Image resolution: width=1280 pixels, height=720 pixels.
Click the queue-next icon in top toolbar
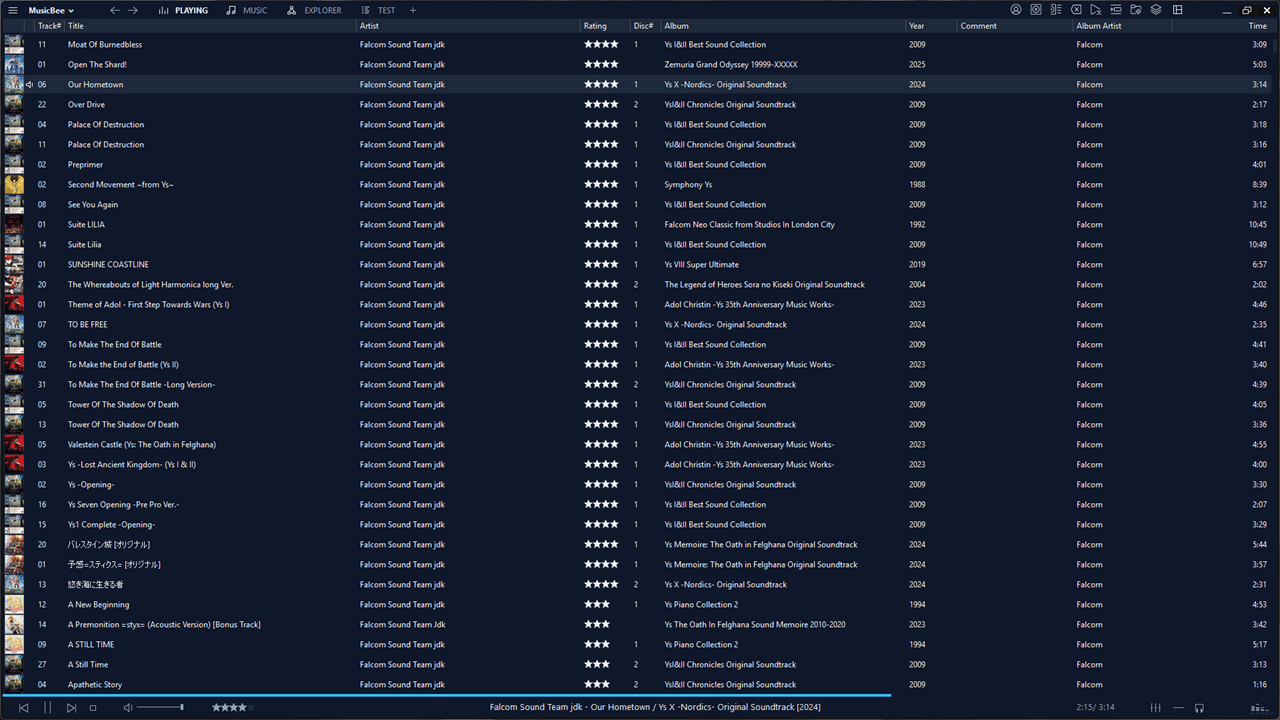[x=1116, y=10]
